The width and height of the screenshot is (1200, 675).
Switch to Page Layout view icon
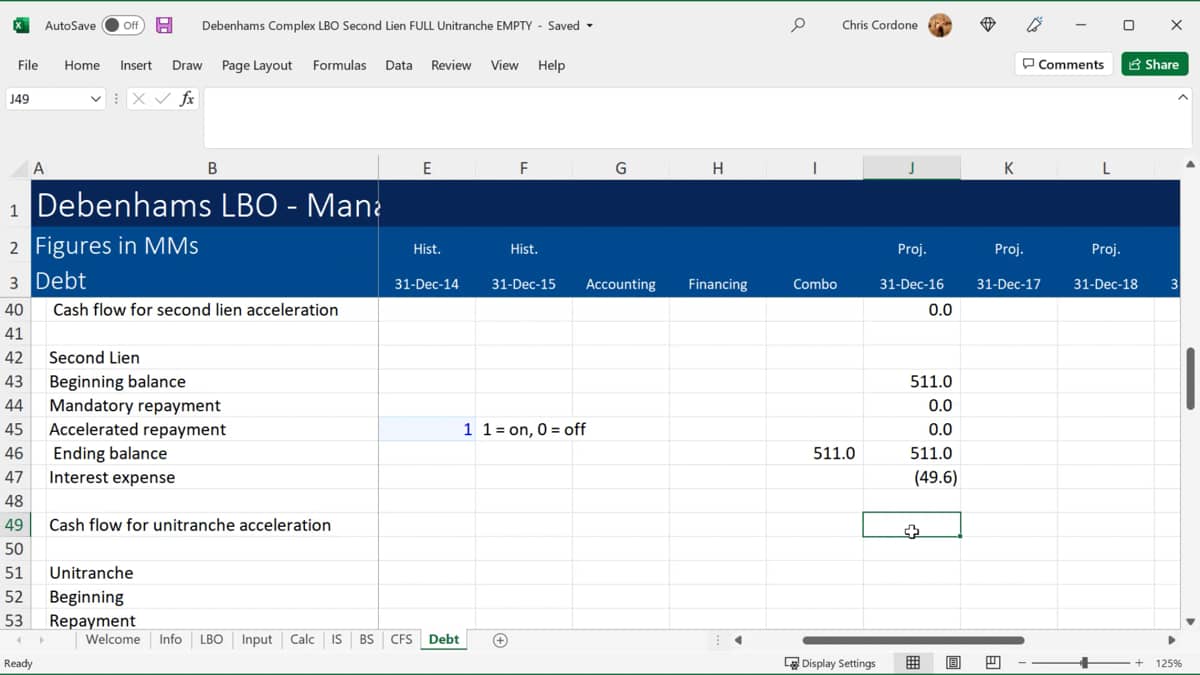[x=953, y=663]
